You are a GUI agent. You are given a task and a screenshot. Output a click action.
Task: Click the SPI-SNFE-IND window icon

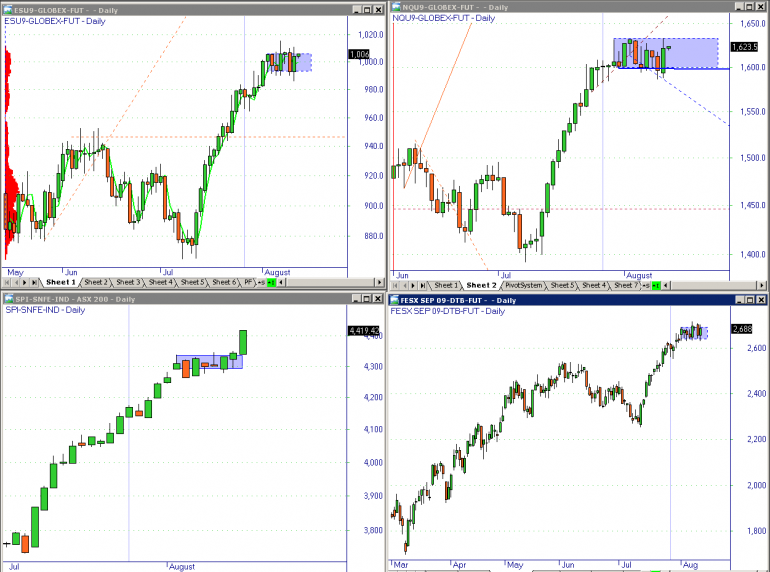[9, 299]
